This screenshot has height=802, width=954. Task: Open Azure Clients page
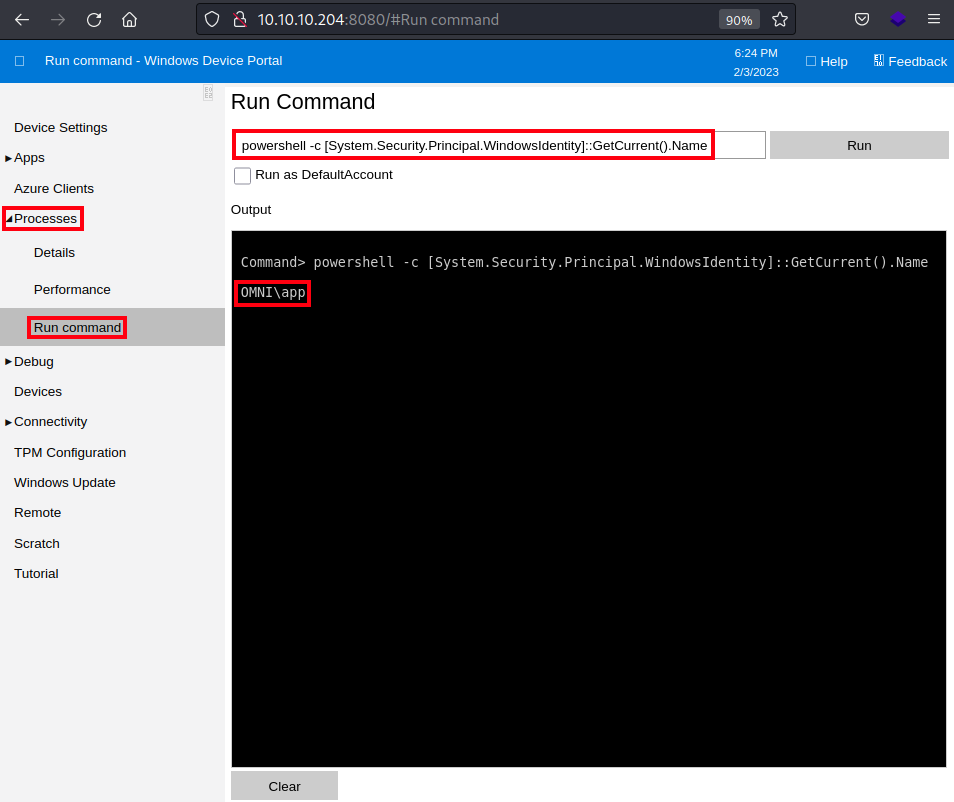(x=54, y=189)
